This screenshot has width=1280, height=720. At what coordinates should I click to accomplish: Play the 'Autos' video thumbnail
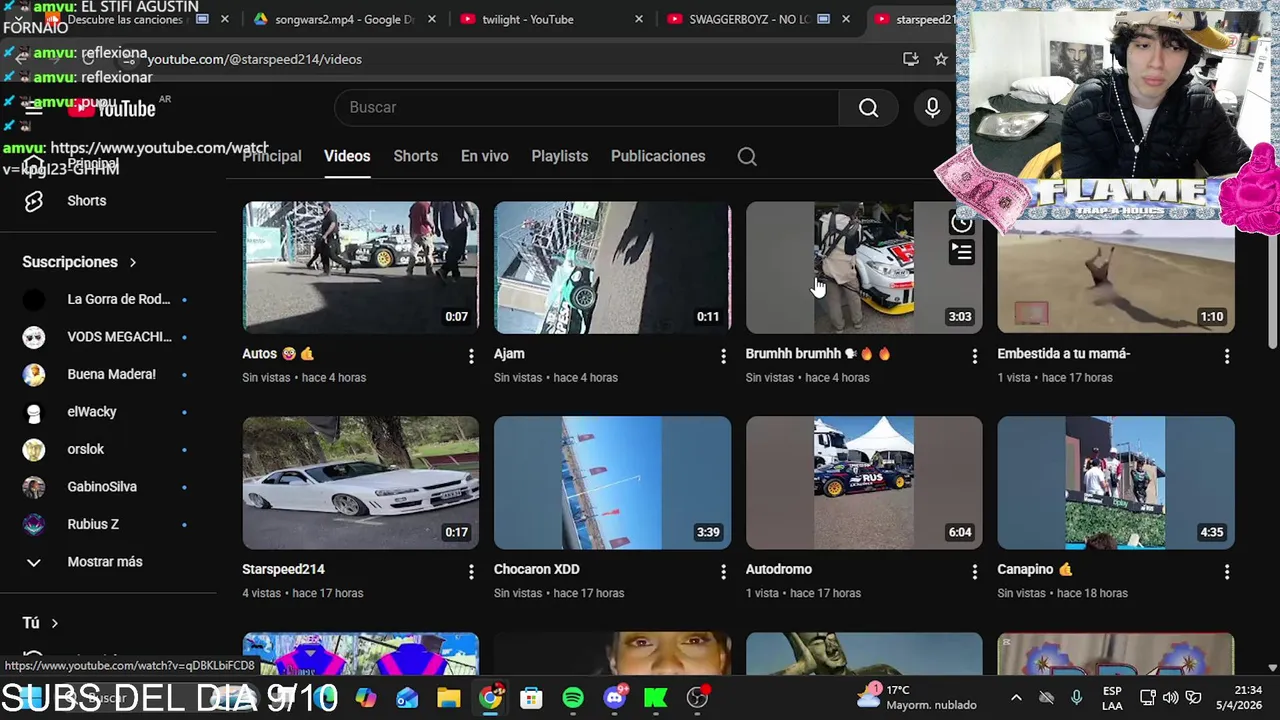point(361,267)
